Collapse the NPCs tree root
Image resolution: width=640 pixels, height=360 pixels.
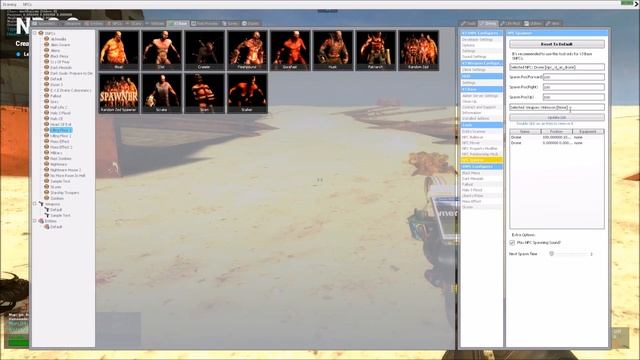coord(35,33)
